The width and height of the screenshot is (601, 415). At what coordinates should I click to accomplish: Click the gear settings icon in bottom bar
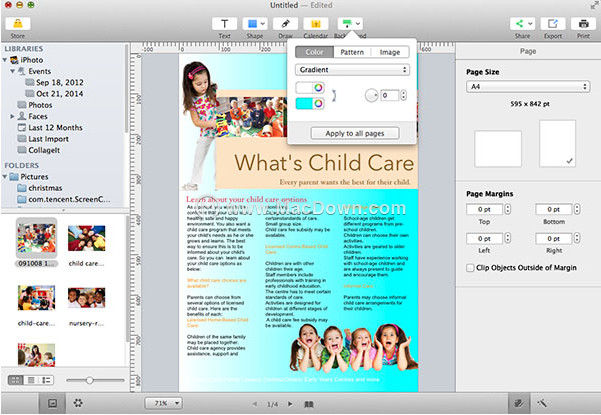[78, 403]
